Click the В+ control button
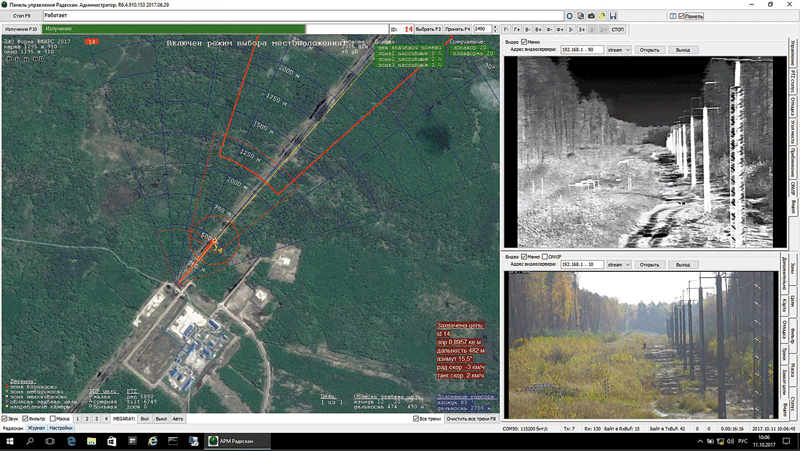The width and height of the screenshot is (800, 451). tap(539, 30)
